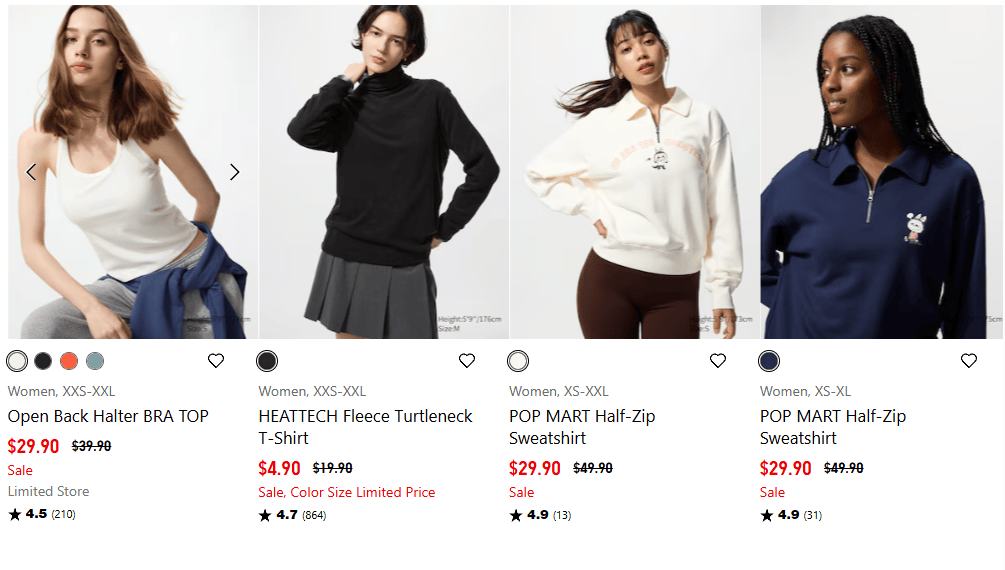The height and width of the screenshot is (570, 1005).
Task: Open the cream POP MART sweatshirt photo
Action: [635, 172]
